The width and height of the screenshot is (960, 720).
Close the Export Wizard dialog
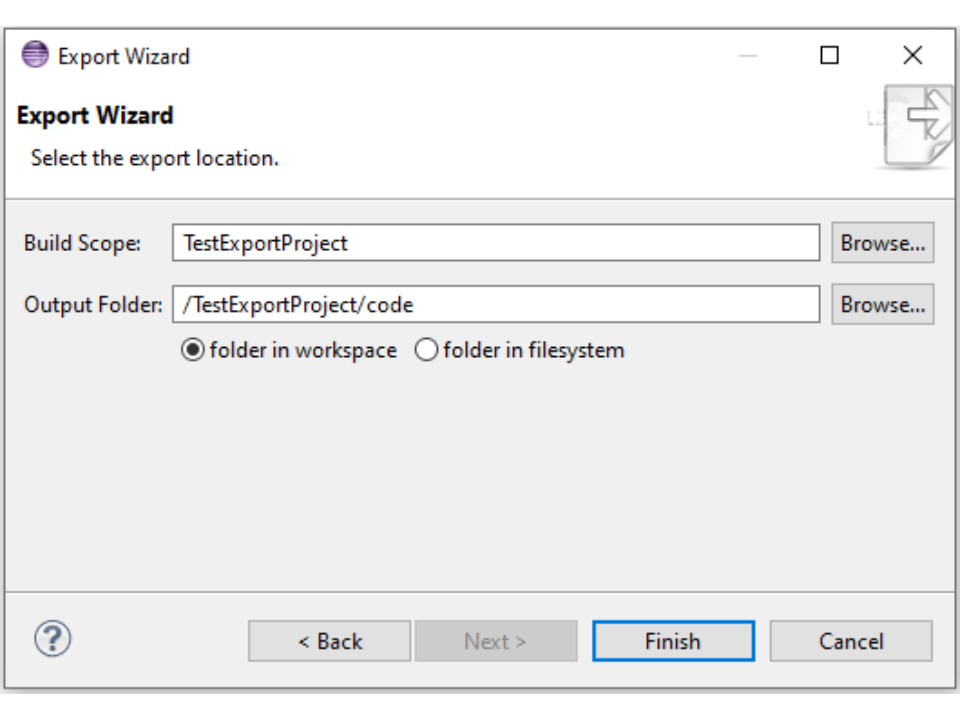(912, 56)
